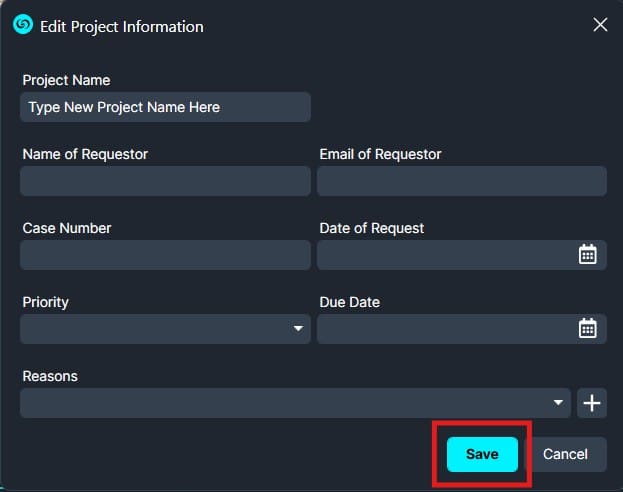Open the Due Date calendar picker
The image size is (623, 492).
point(587,328)
